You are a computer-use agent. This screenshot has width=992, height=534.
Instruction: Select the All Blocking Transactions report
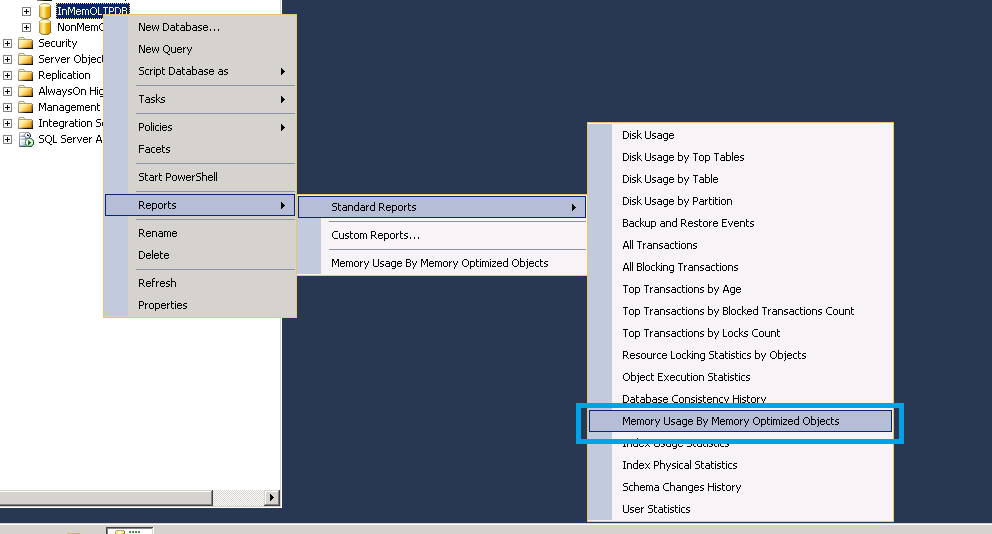click(680, 267)
